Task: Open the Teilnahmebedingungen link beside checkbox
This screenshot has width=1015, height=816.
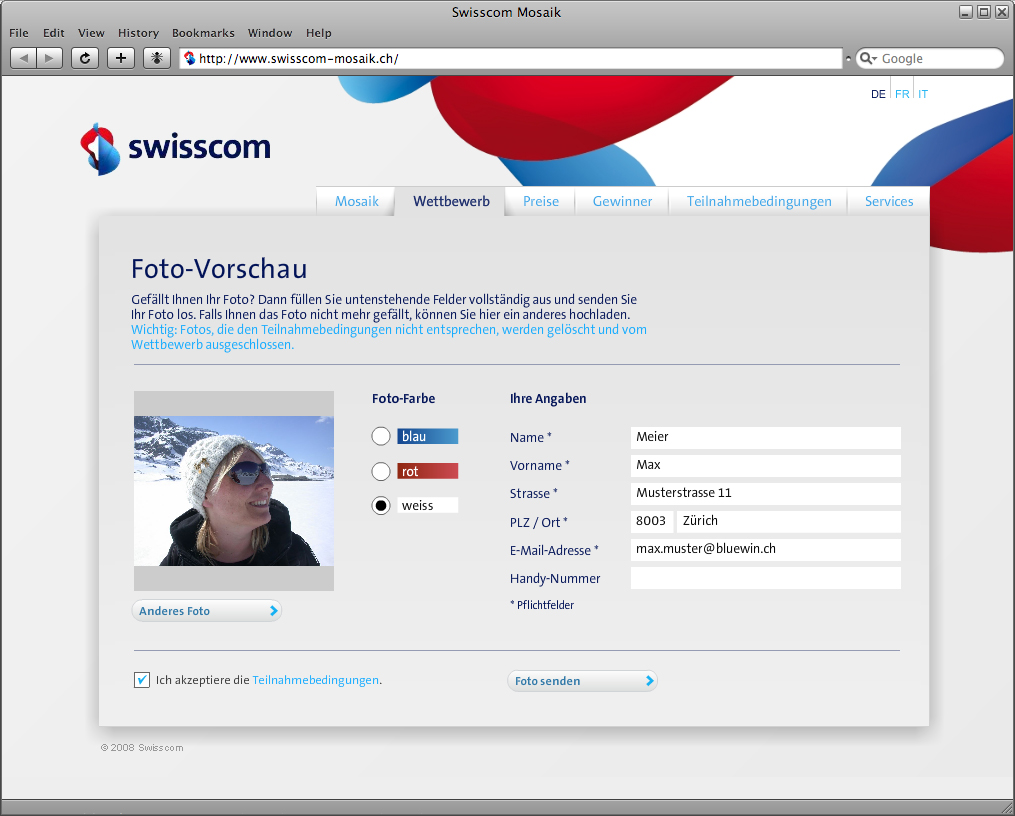Action: tap(315, 680)
